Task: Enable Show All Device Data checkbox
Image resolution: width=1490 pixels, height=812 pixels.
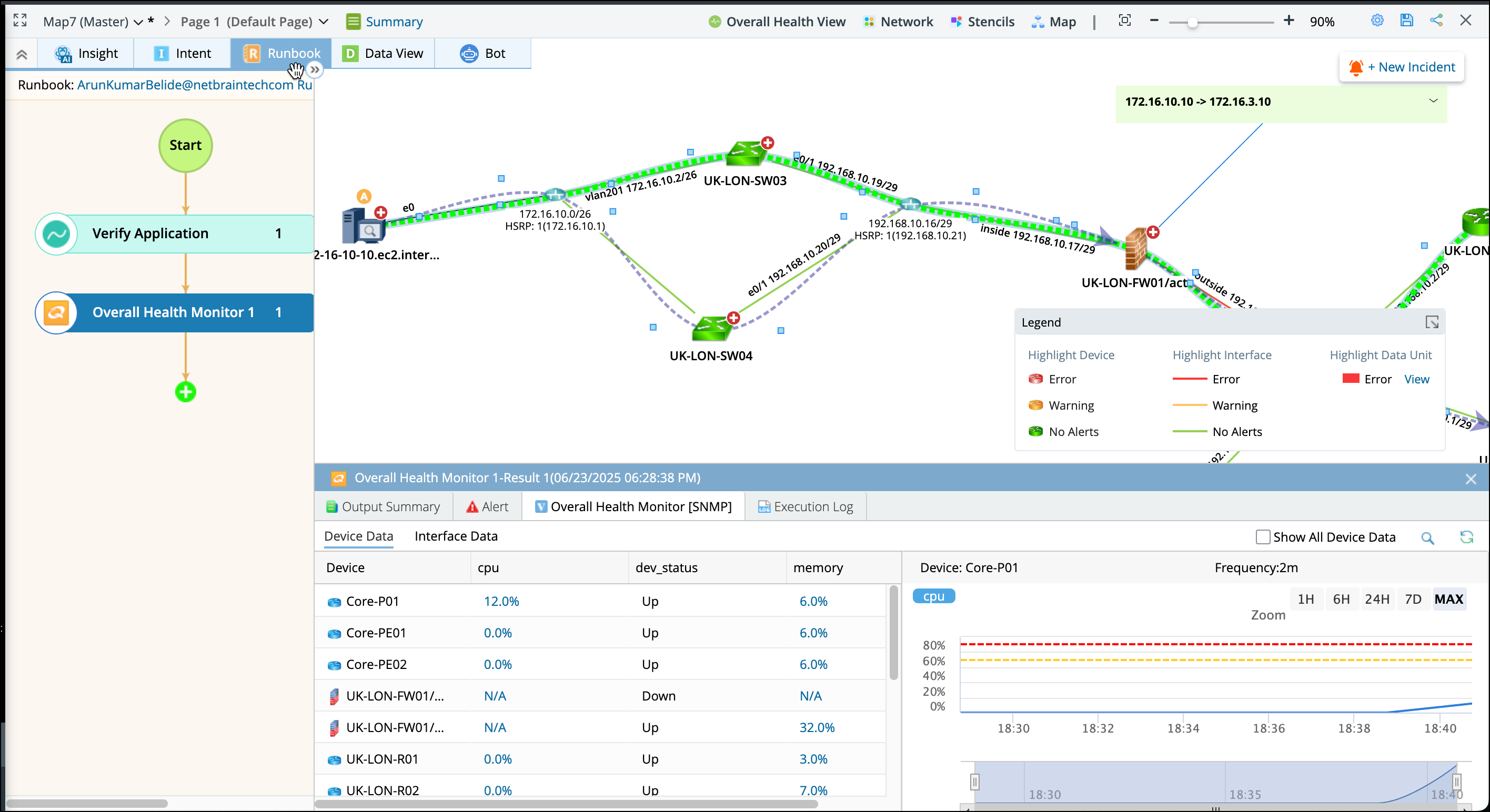Action: [x=1263, y=537]
